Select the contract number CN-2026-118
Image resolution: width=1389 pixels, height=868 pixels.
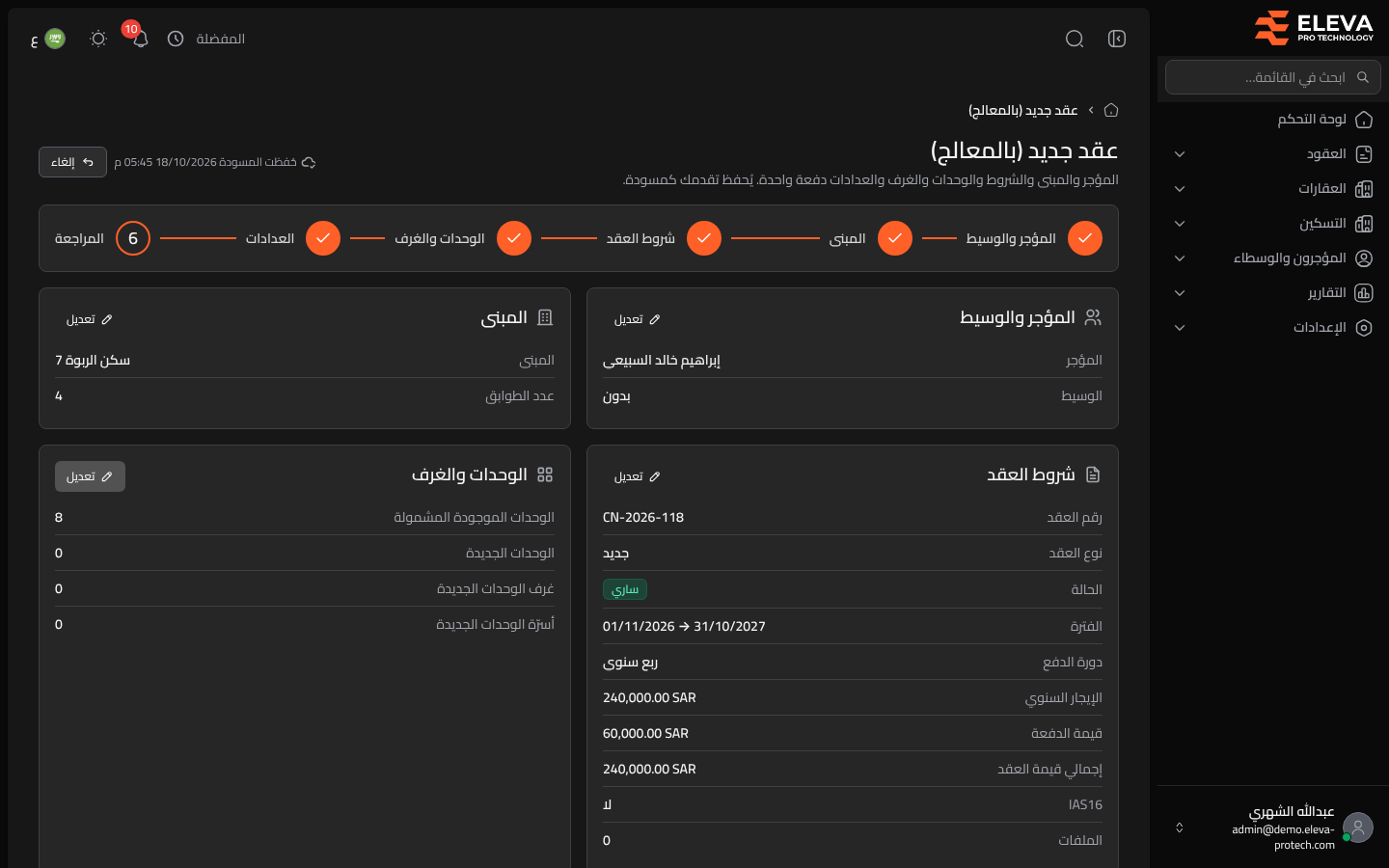pyautogui.click(x=643, y=518)
